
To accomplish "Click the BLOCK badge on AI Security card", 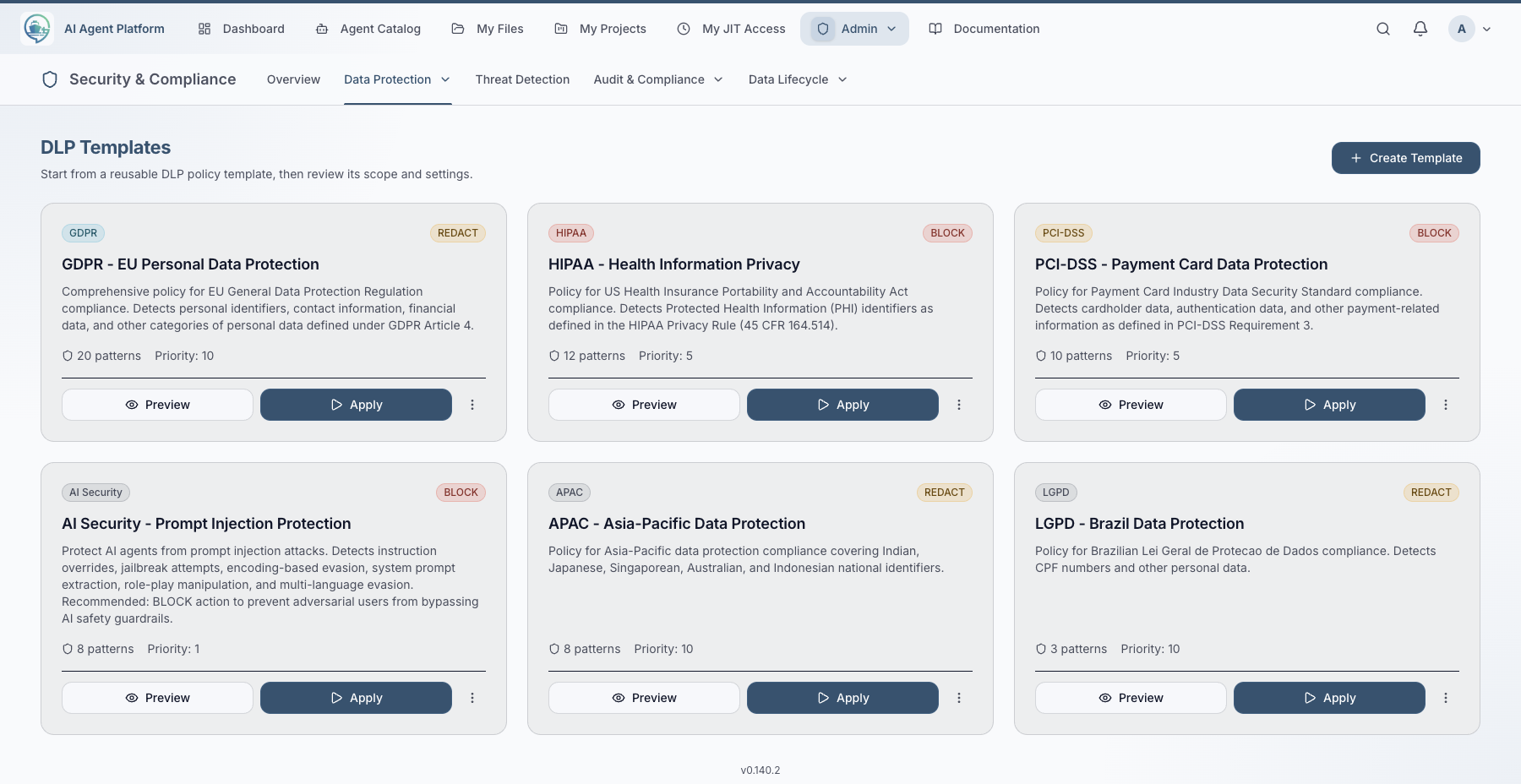I will pos(461,493).
